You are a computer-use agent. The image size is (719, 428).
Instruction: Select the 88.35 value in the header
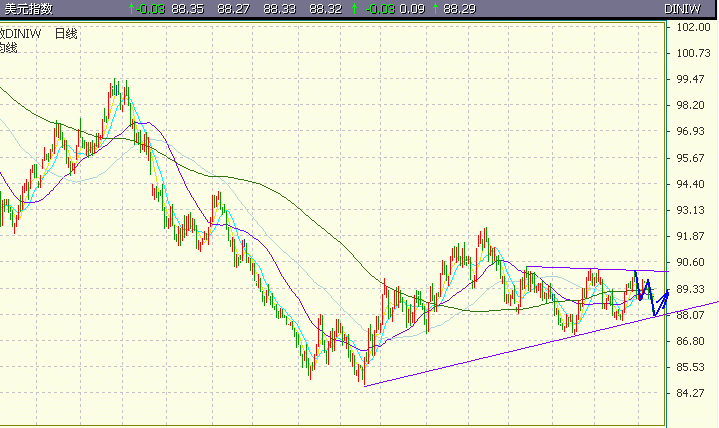[188, 9]
